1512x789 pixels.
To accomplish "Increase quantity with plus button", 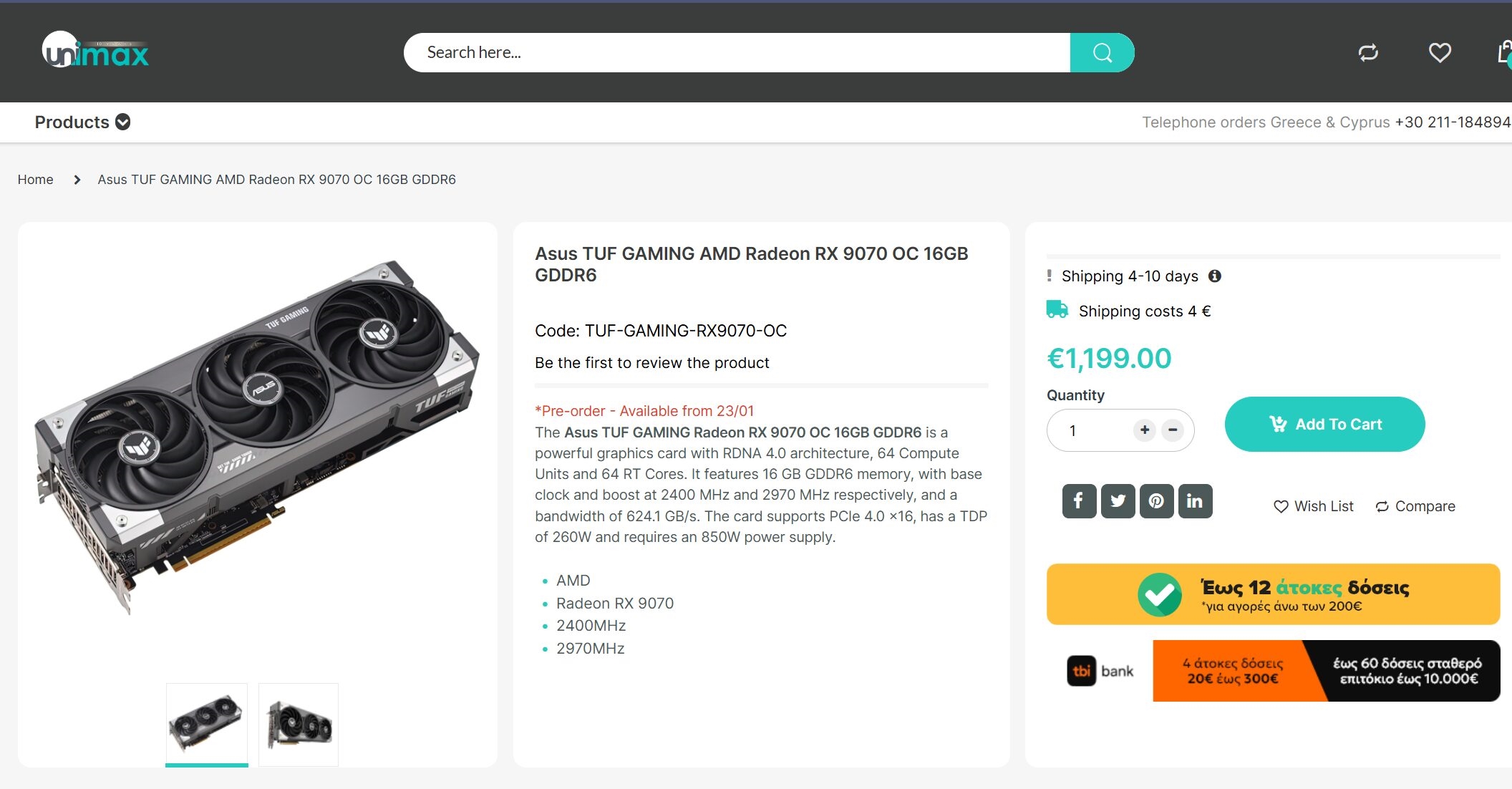I will (1145, 430).
